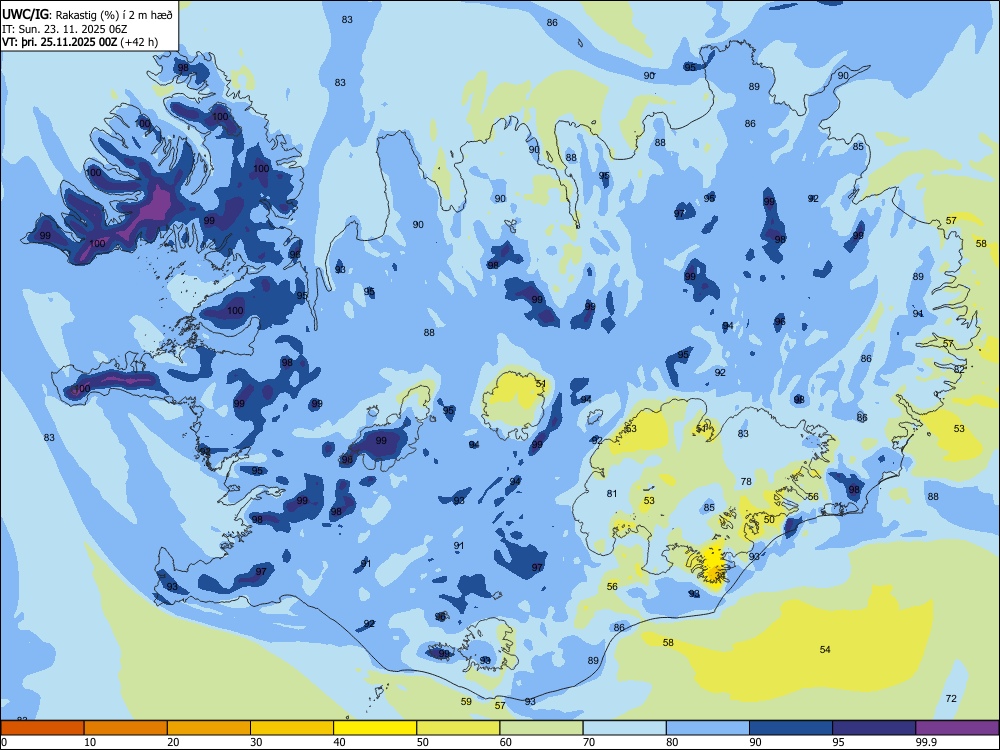Viewport: 1000px width, 750px height.
Task: Click the colour scale tick label '30'
Action: point(256,742)
